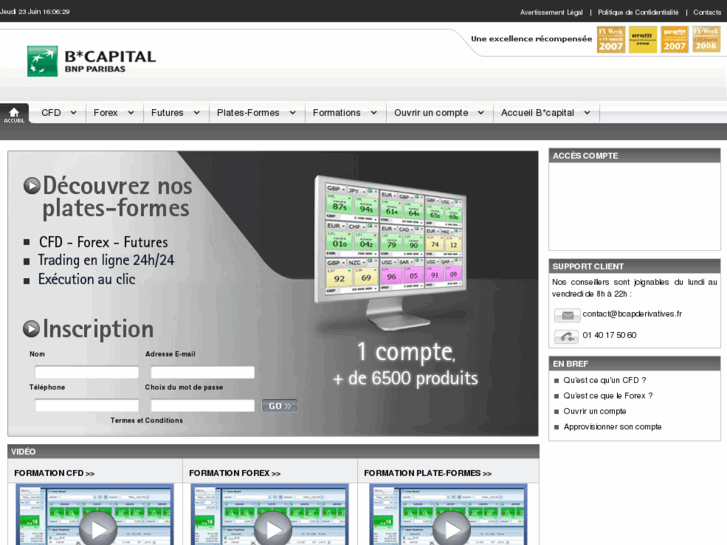Open the Politique de Confidentialité link
727x545 pixels.
(x=638, y=12)
